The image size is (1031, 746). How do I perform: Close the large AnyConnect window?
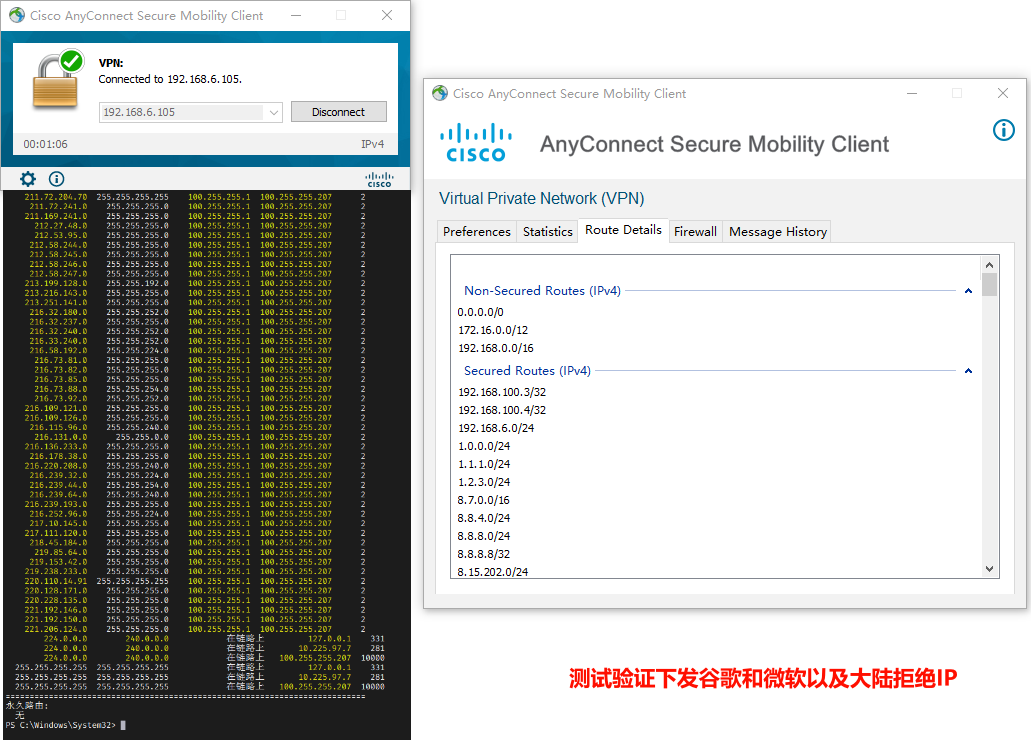1003,93
